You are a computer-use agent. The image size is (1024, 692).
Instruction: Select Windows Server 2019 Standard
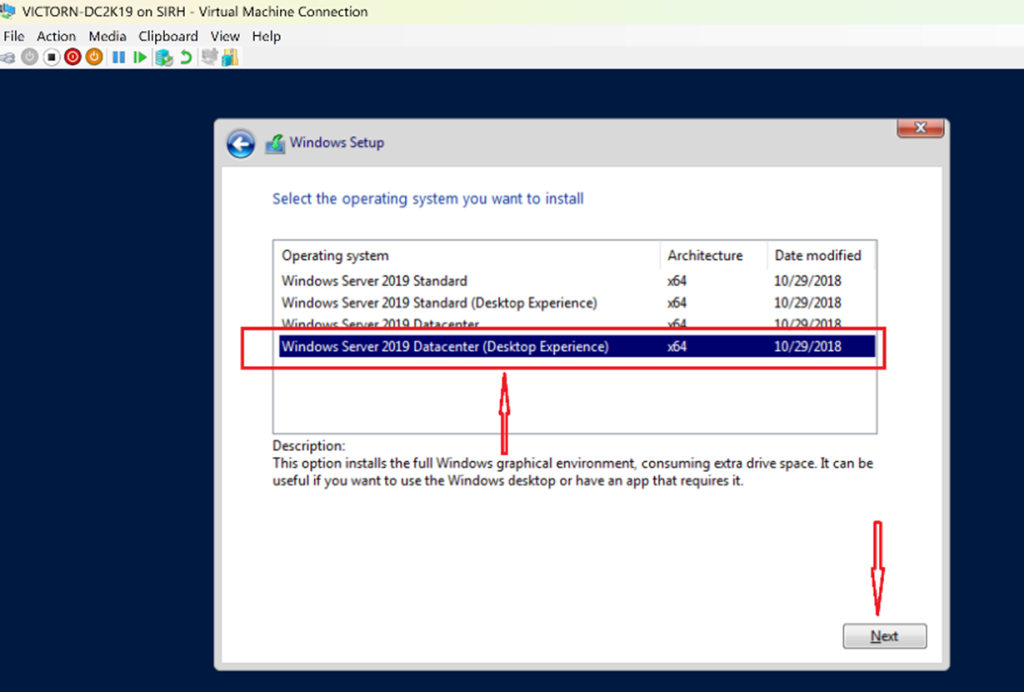tap(577, 281)
